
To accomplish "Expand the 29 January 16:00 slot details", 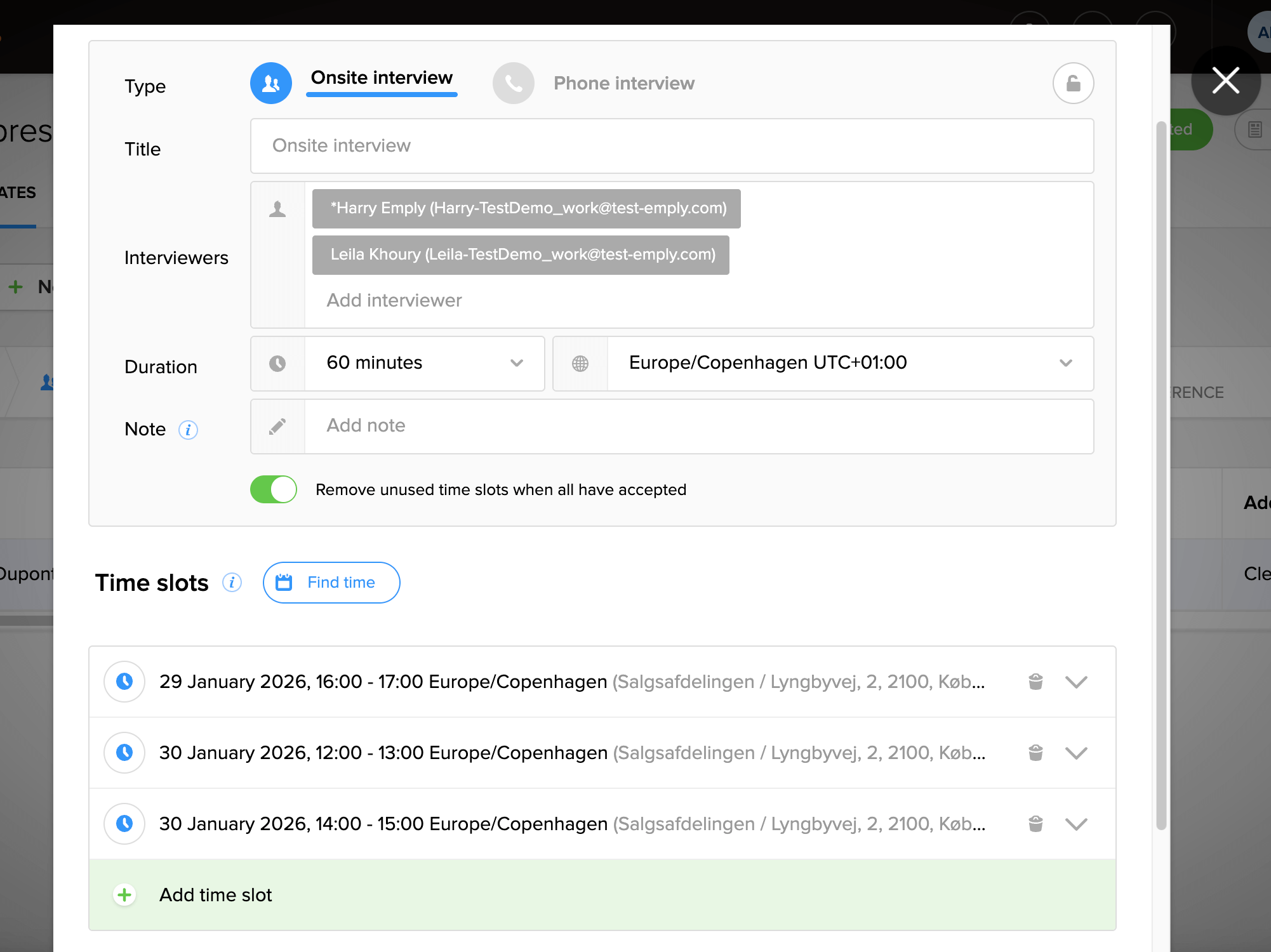I will pos(1076,682).
